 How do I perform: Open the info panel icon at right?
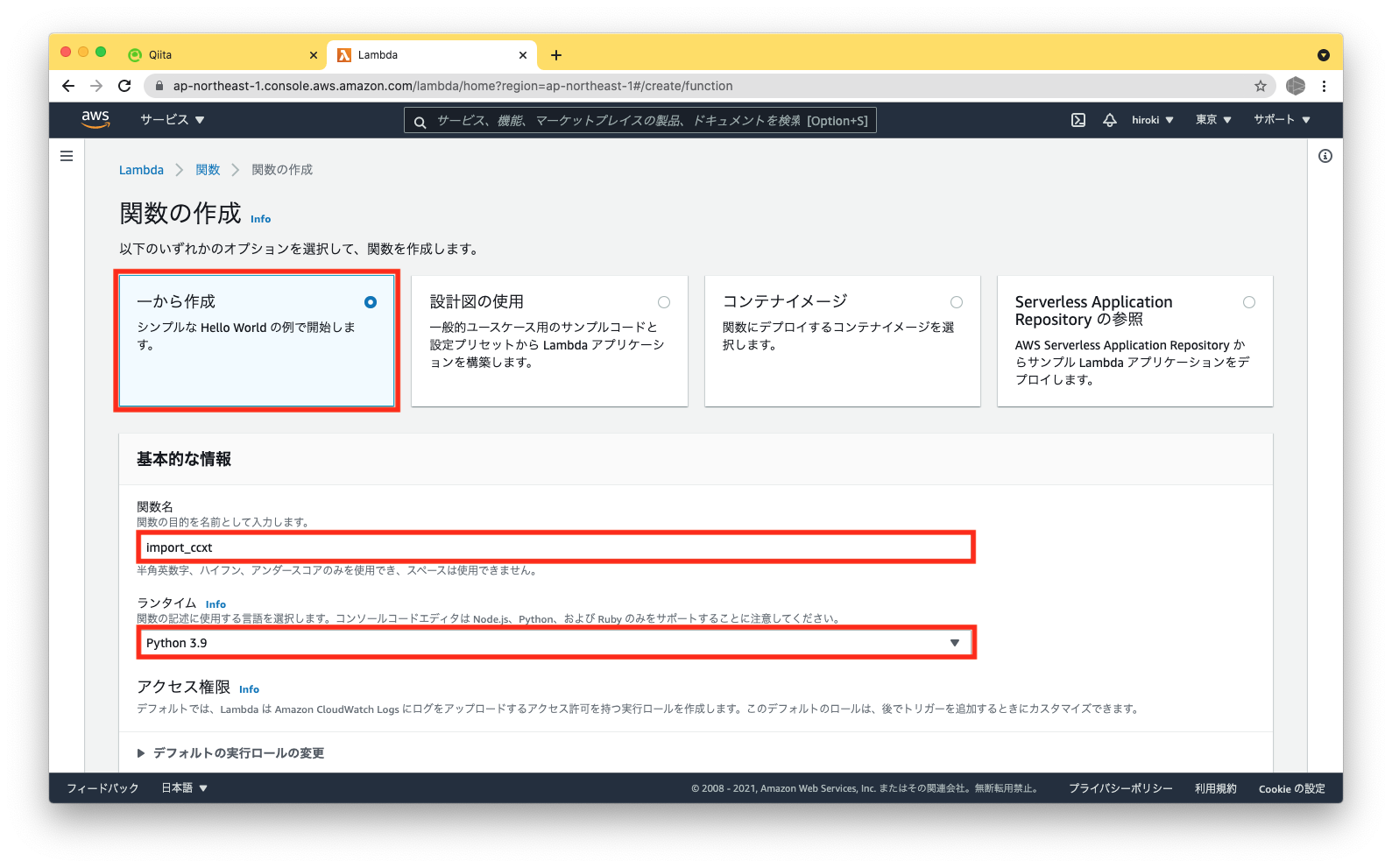pos(1325,156)
